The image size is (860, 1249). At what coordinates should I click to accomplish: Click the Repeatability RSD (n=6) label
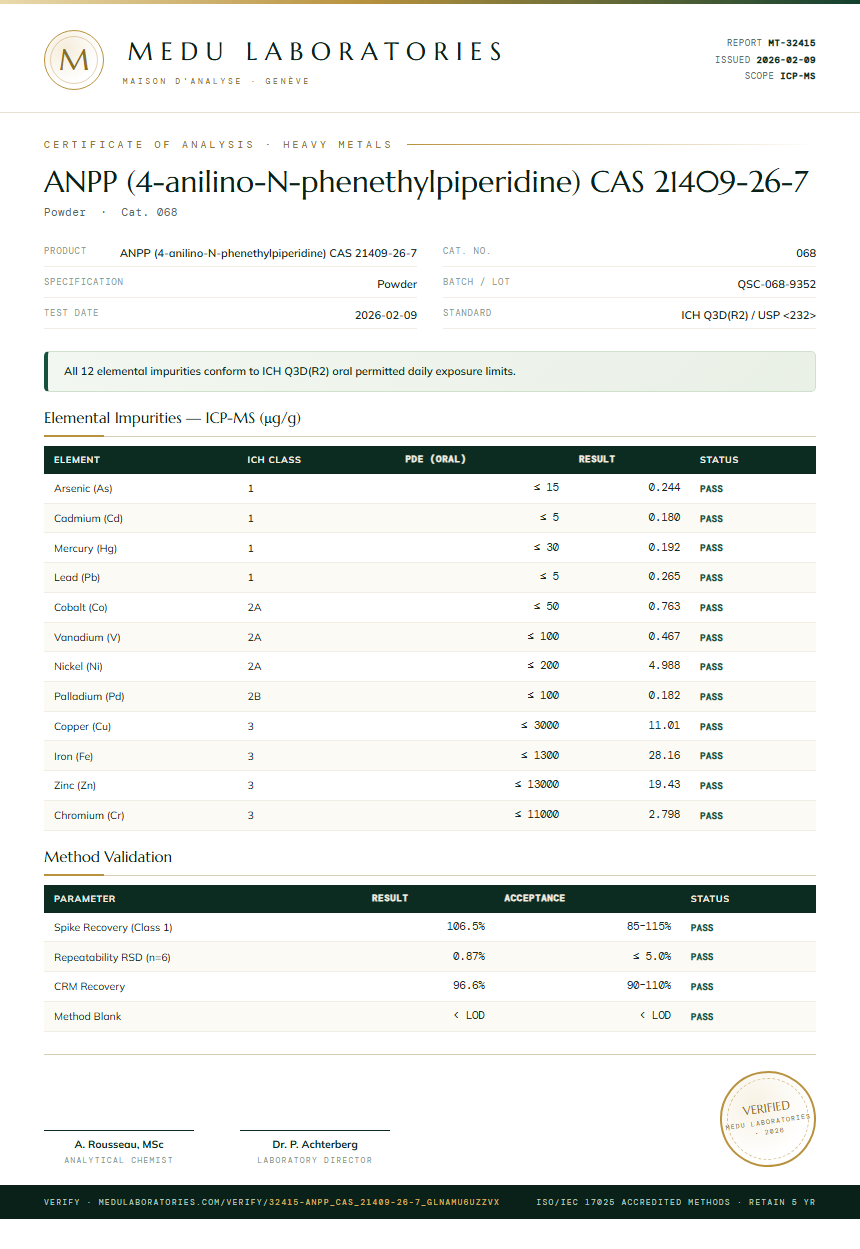pos(112,958)
